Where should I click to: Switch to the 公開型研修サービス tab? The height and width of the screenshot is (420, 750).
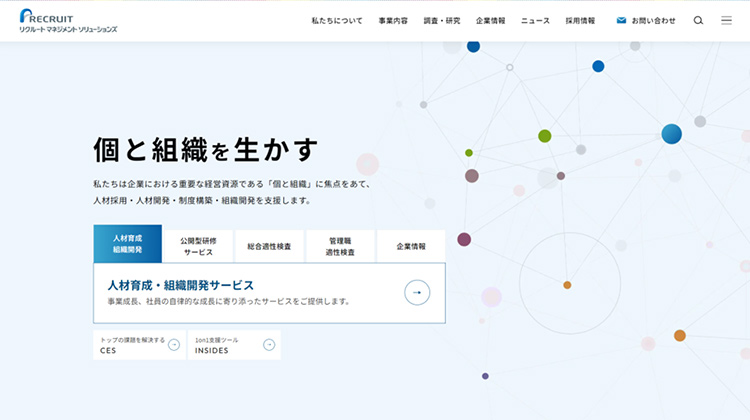198,246
